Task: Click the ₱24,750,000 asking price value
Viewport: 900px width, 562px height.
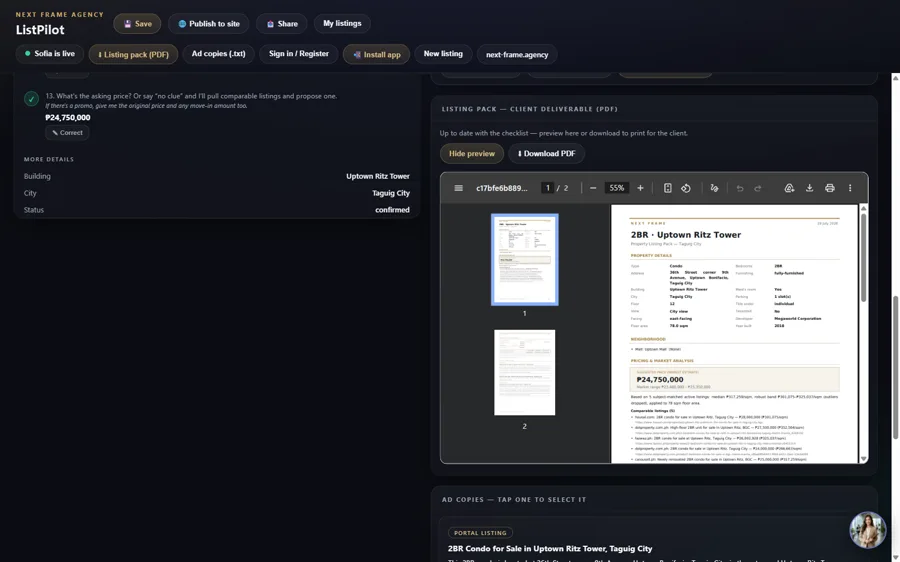Action: pyautogui.click(x=68, y=118)
